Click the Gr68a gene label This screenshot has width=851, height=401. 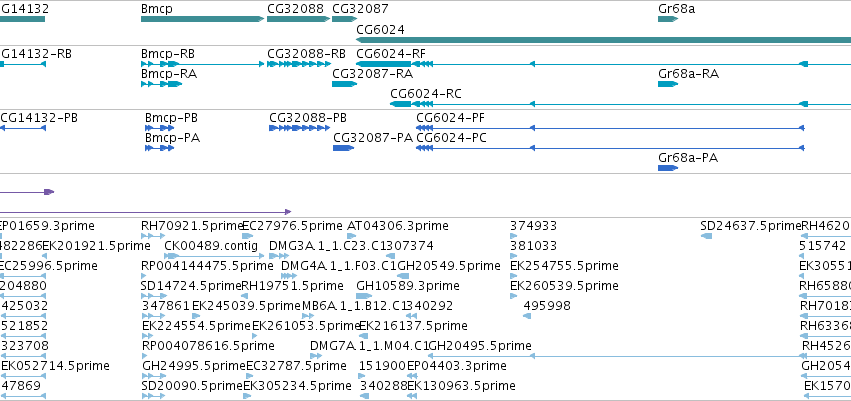[x=676, y=9]
